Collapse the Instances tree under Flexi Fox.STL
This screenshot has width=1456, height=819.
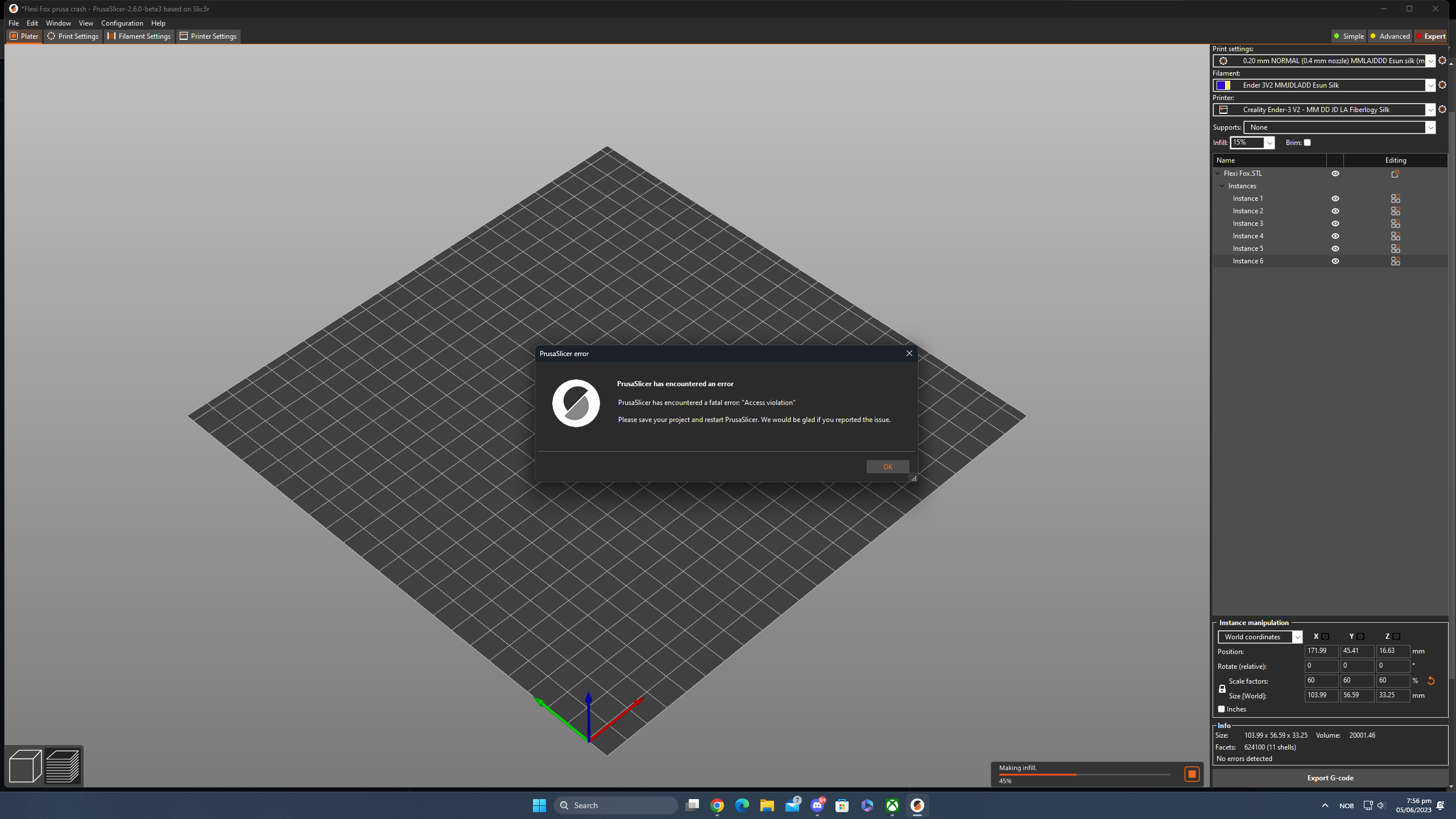pos(1221,185)
